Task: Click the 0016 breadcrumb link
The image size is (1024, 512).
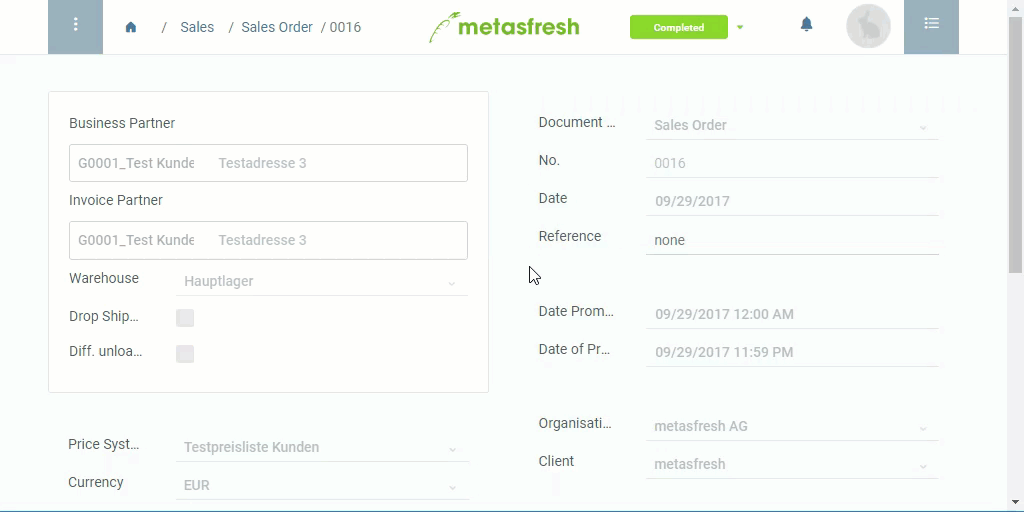Action: click(345, 27)
